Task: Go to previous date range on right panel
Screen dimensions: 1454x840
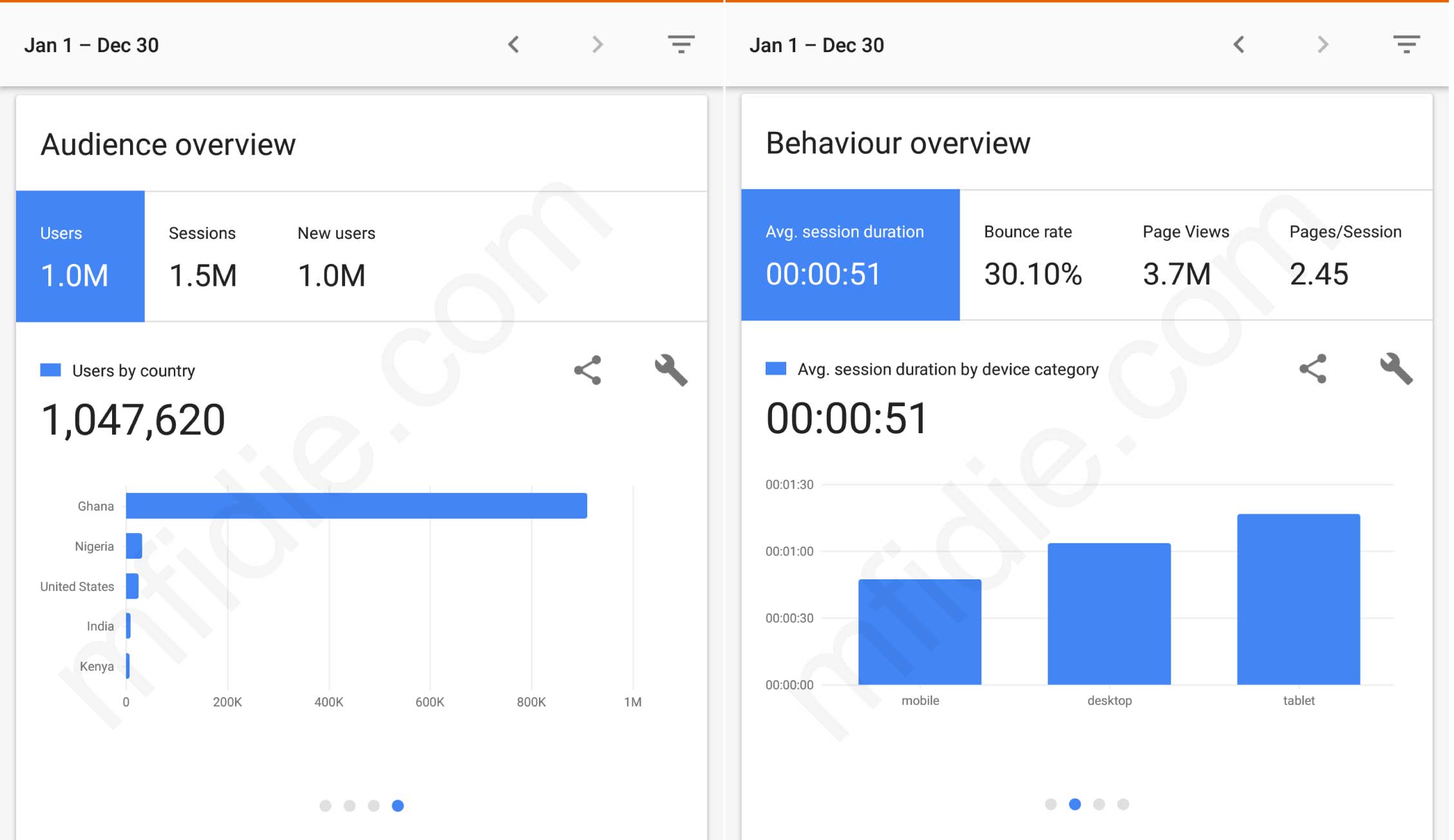Action: tap(1239, 44)
